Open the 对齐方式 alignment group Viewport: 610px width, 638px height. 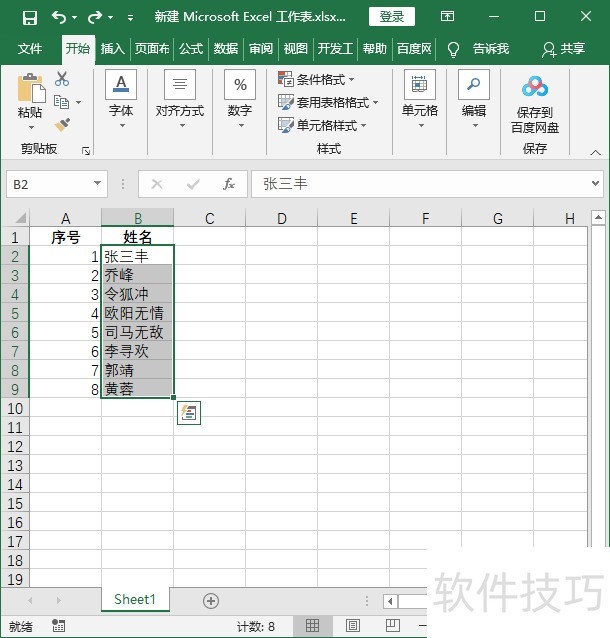[180, 99]
